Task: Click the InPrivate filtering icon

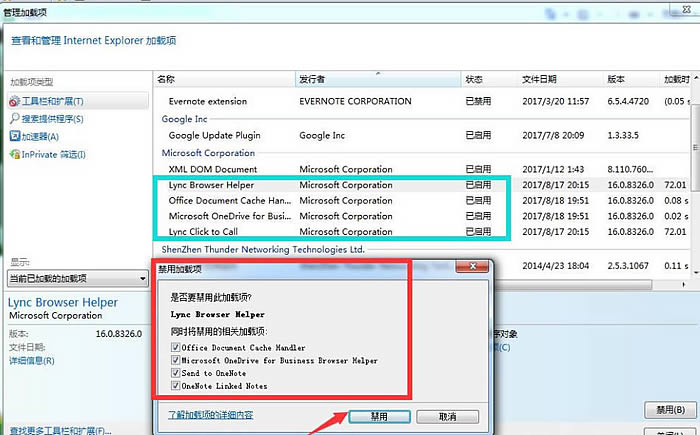Action: pyautogui.click(x=14, y=154)
